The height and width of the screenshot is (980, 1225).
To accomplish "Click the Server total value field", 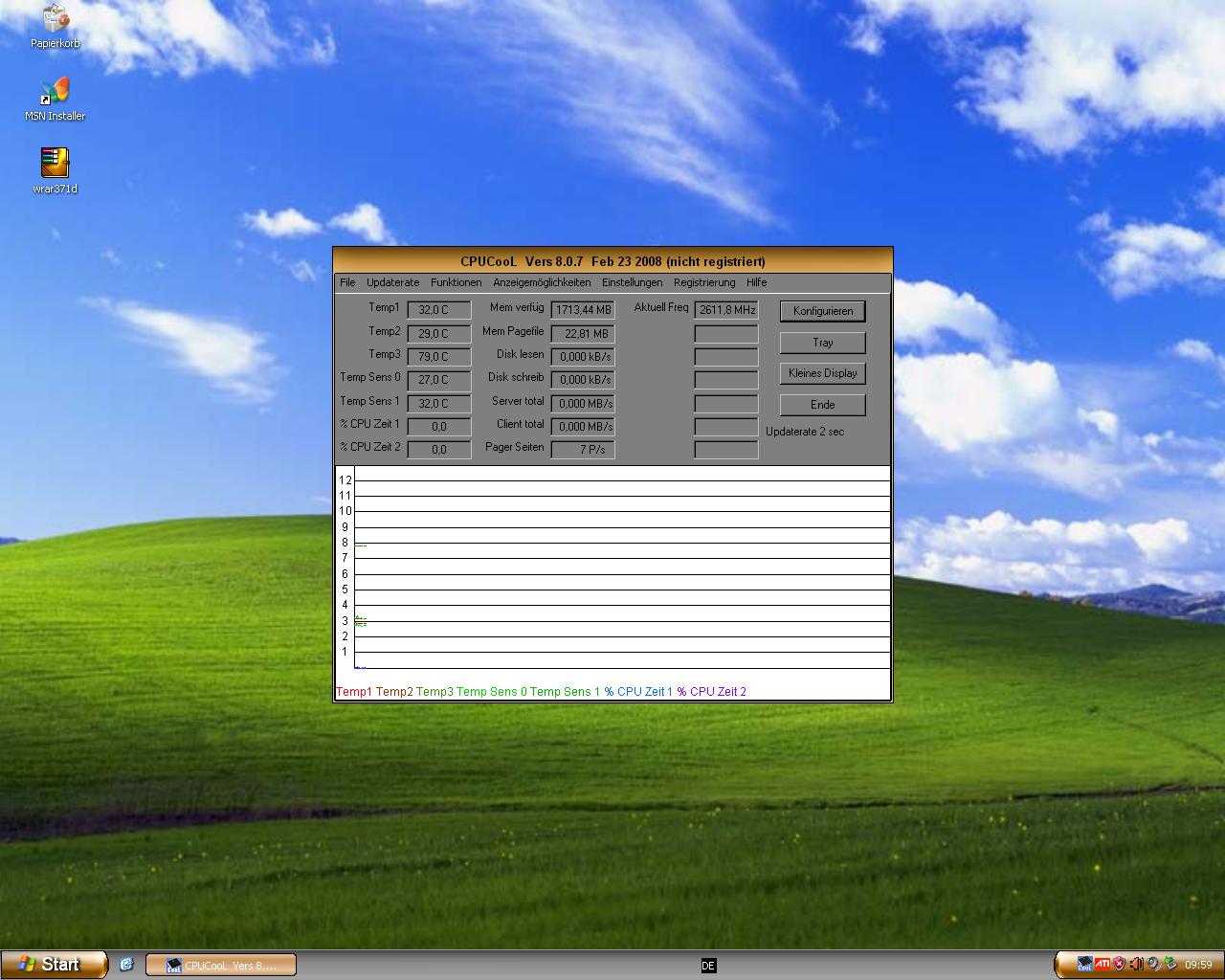I will tap(583, 404).
